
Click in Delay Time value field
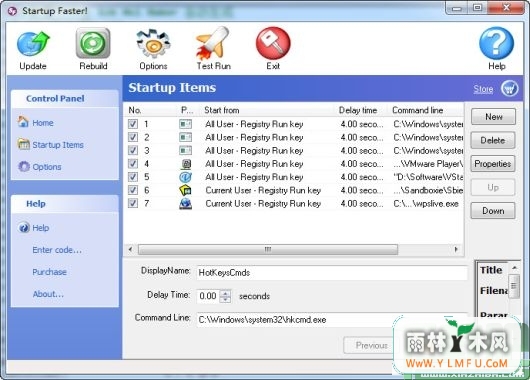208,296
